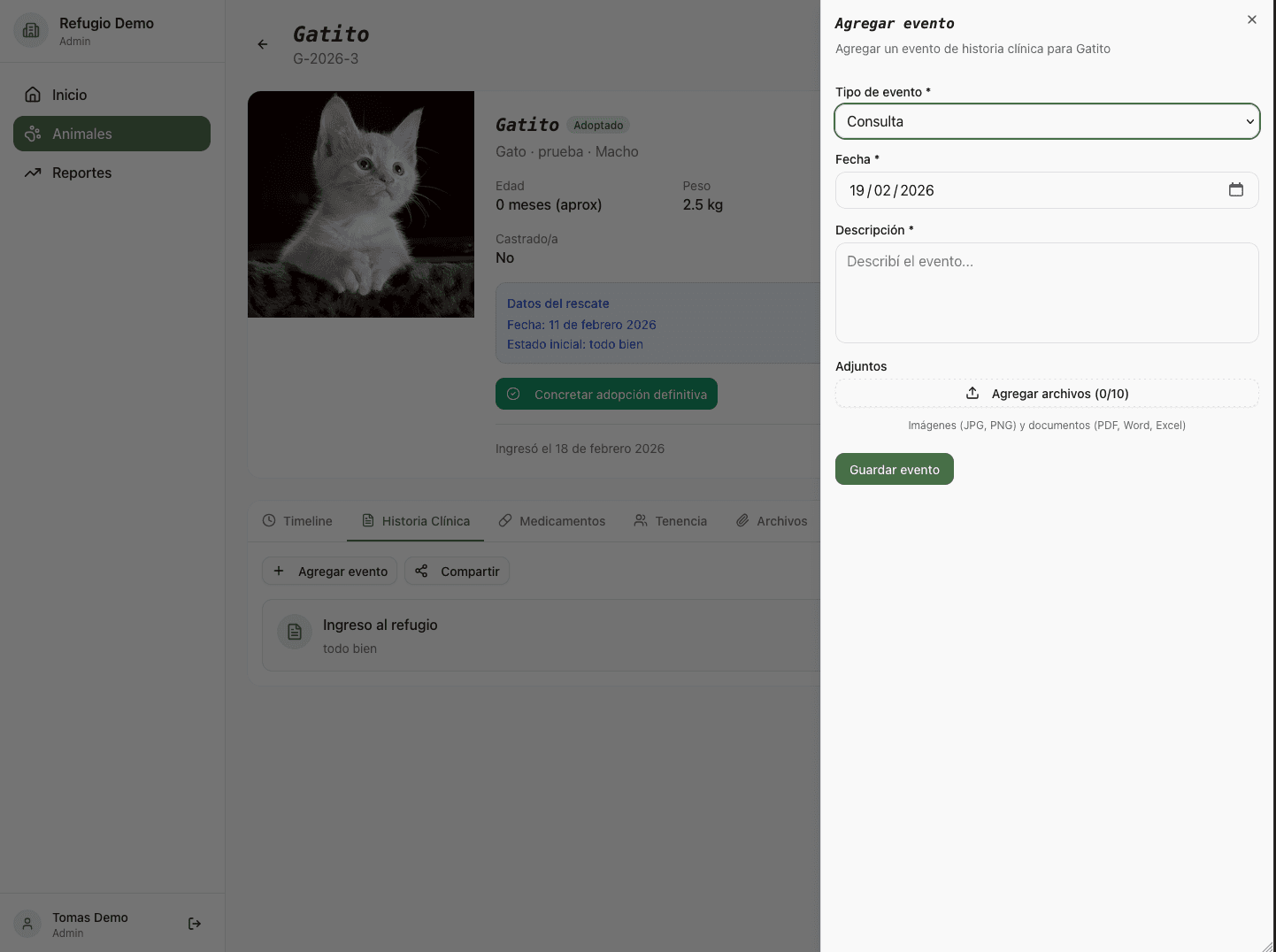
Task: Open Reportes via the chart icon
Action: 32,173
